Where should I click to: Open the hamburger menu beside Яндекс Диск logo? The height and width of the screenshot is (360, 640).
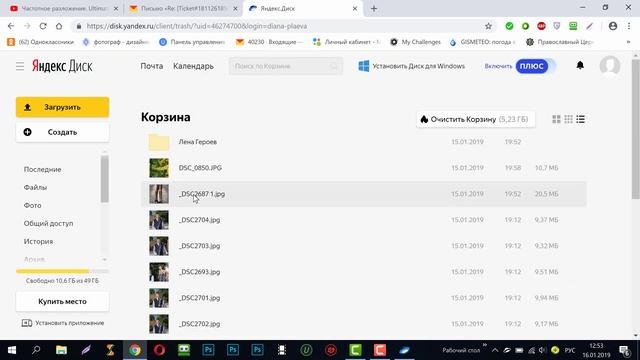pos(20,66)
